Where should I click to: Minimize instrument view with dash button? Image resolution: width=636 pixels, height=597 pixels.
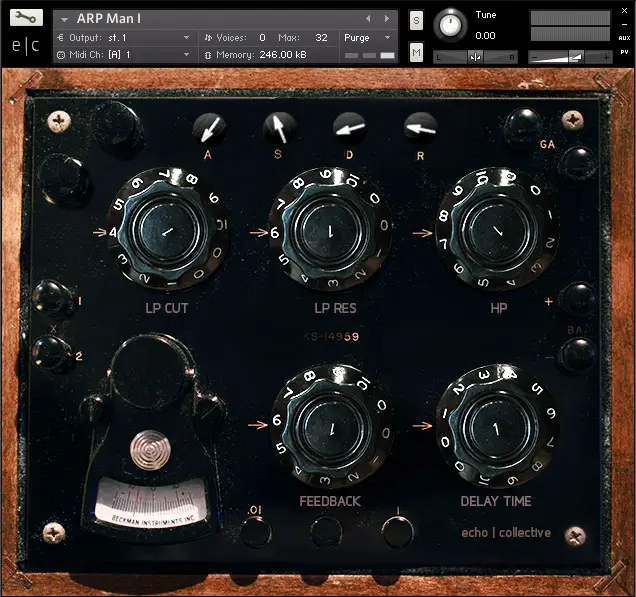pos(625,25)
